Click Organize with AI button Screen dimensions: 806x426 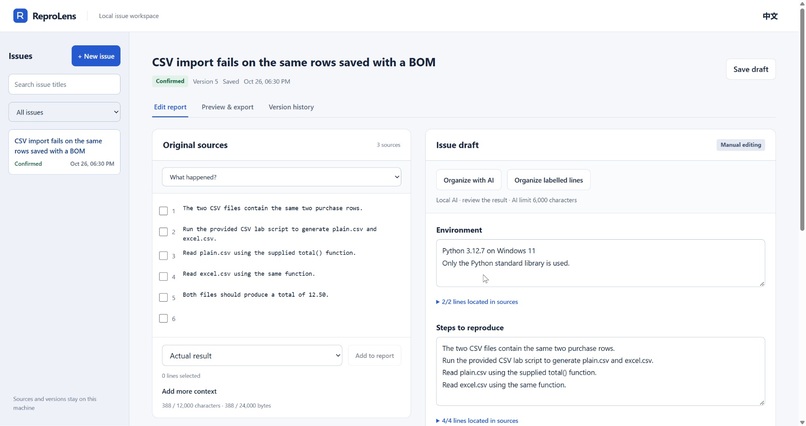coord(468,180)
